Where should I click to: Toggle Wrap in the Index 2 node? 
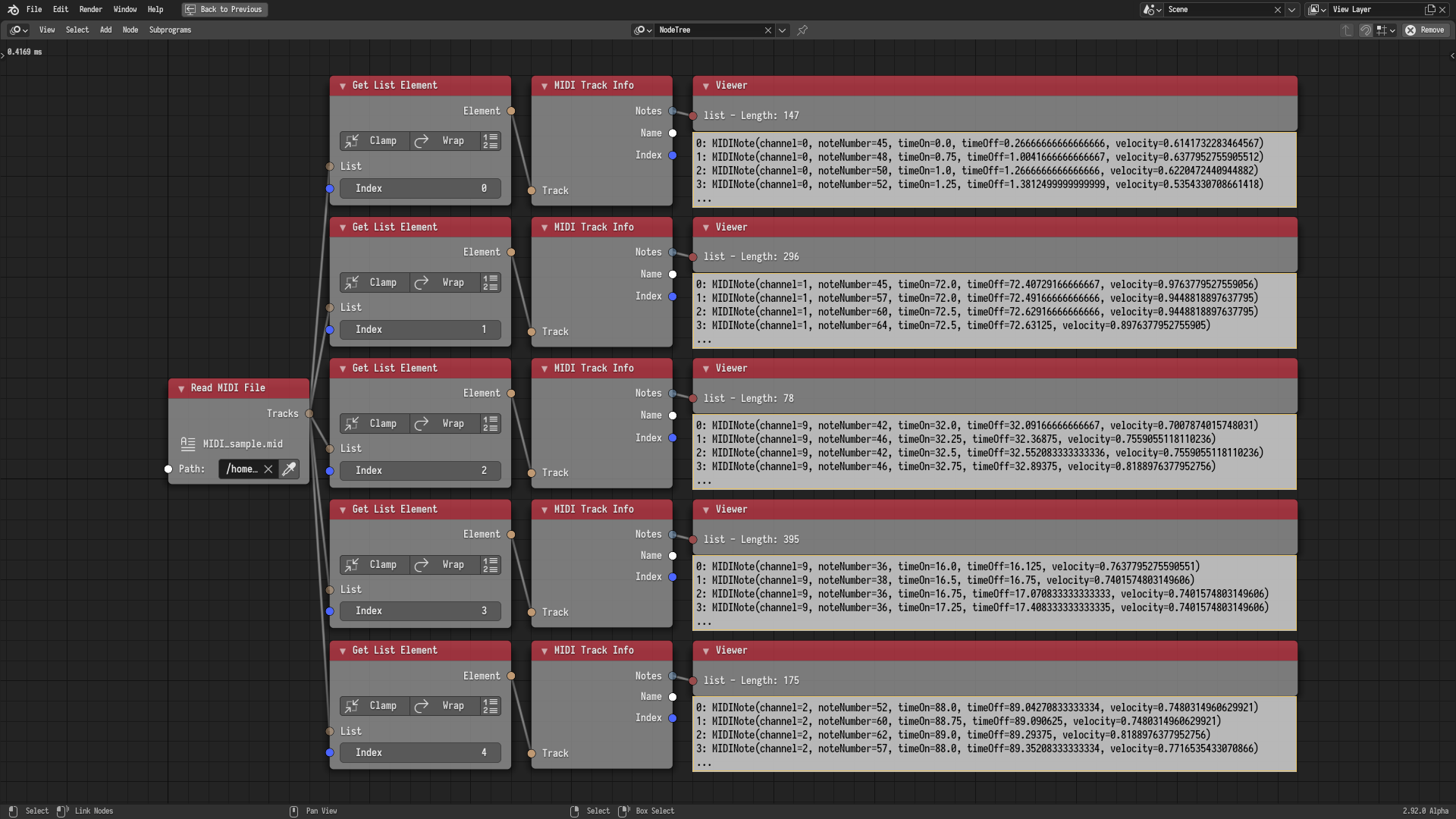tap(445, 424)
